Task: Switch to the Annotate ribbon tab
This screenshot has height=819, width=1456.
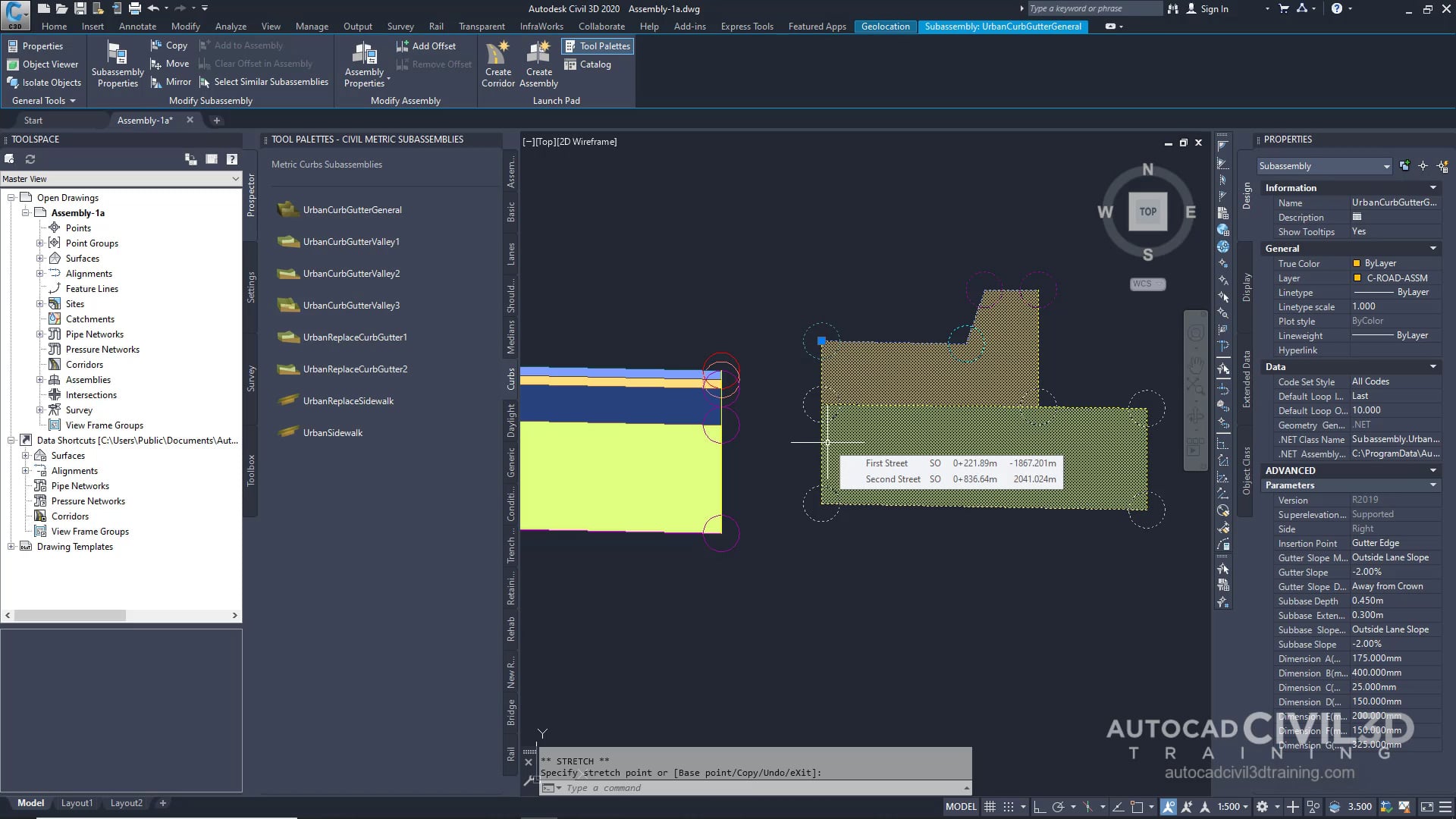Action: coord(137,26)
